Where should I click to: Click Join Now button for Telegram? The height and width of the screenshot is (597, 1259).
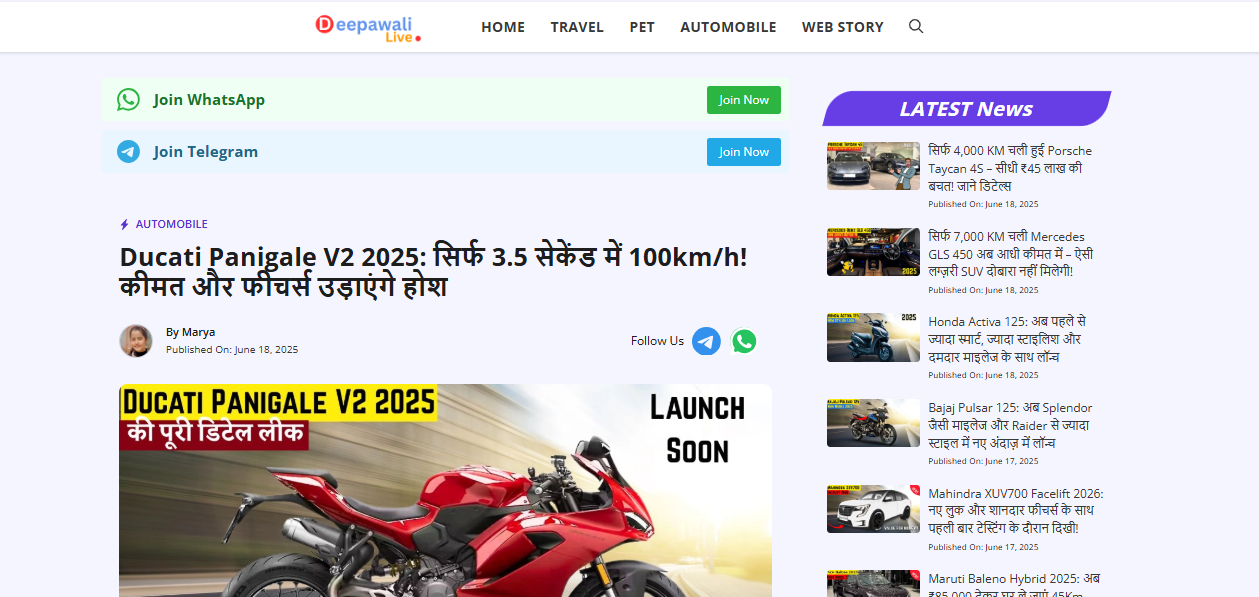[744, 152]
